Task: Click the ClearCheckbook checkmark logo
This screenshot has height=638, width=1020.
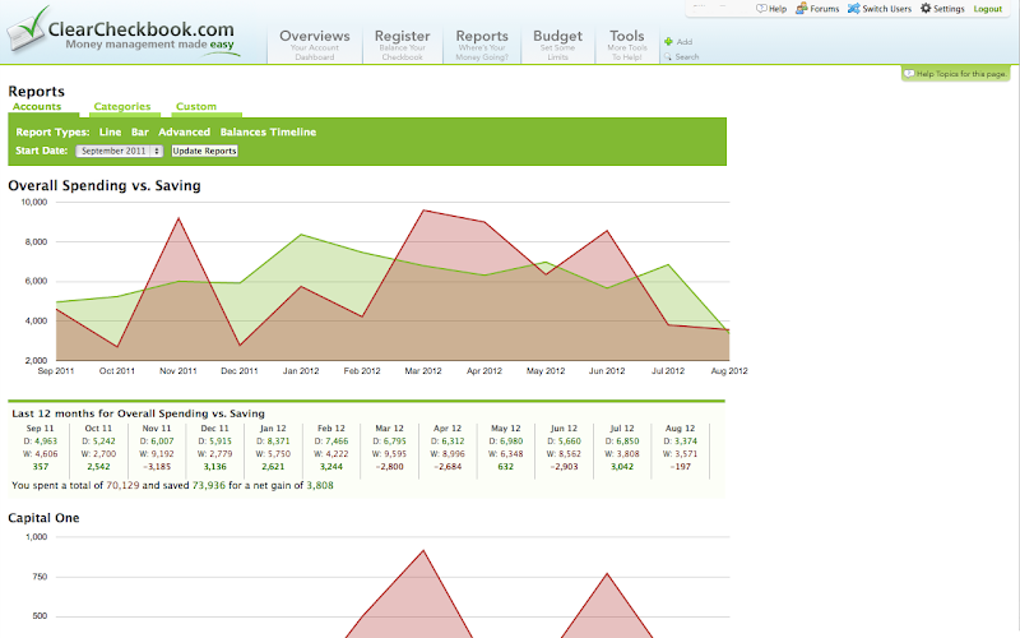Action: click(27, 29)
